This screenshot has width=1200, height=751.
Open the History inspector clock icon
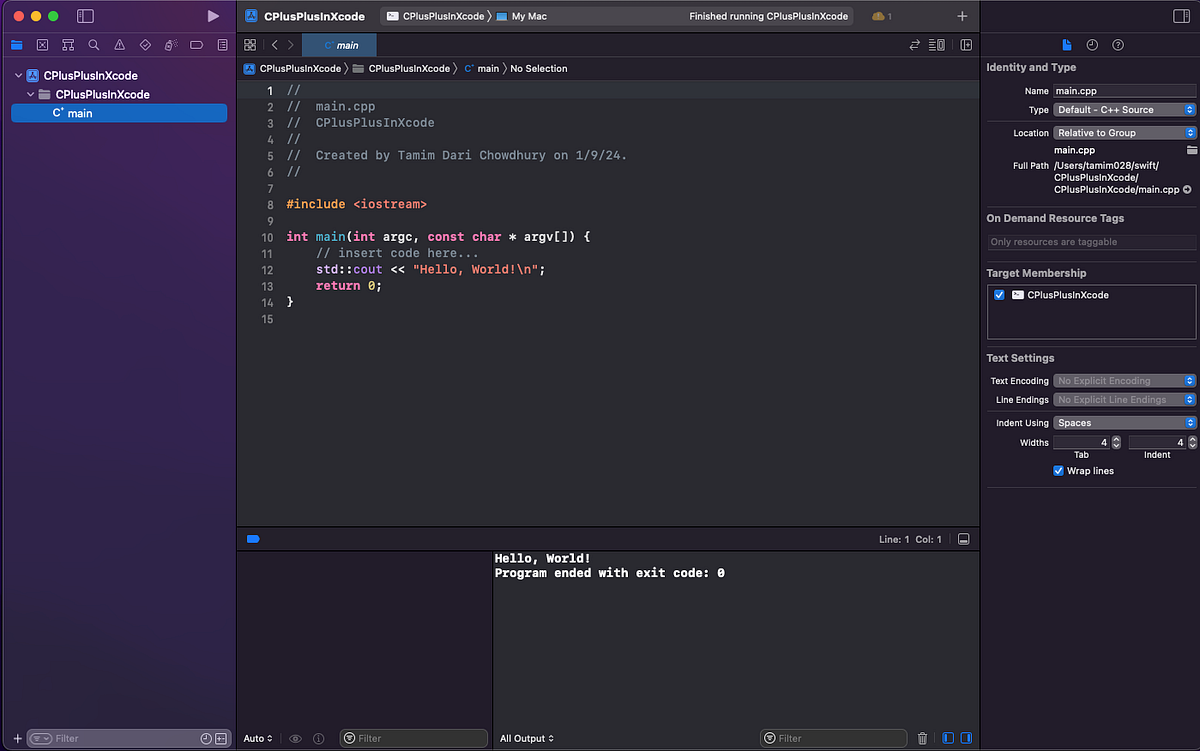[1092, 45]
